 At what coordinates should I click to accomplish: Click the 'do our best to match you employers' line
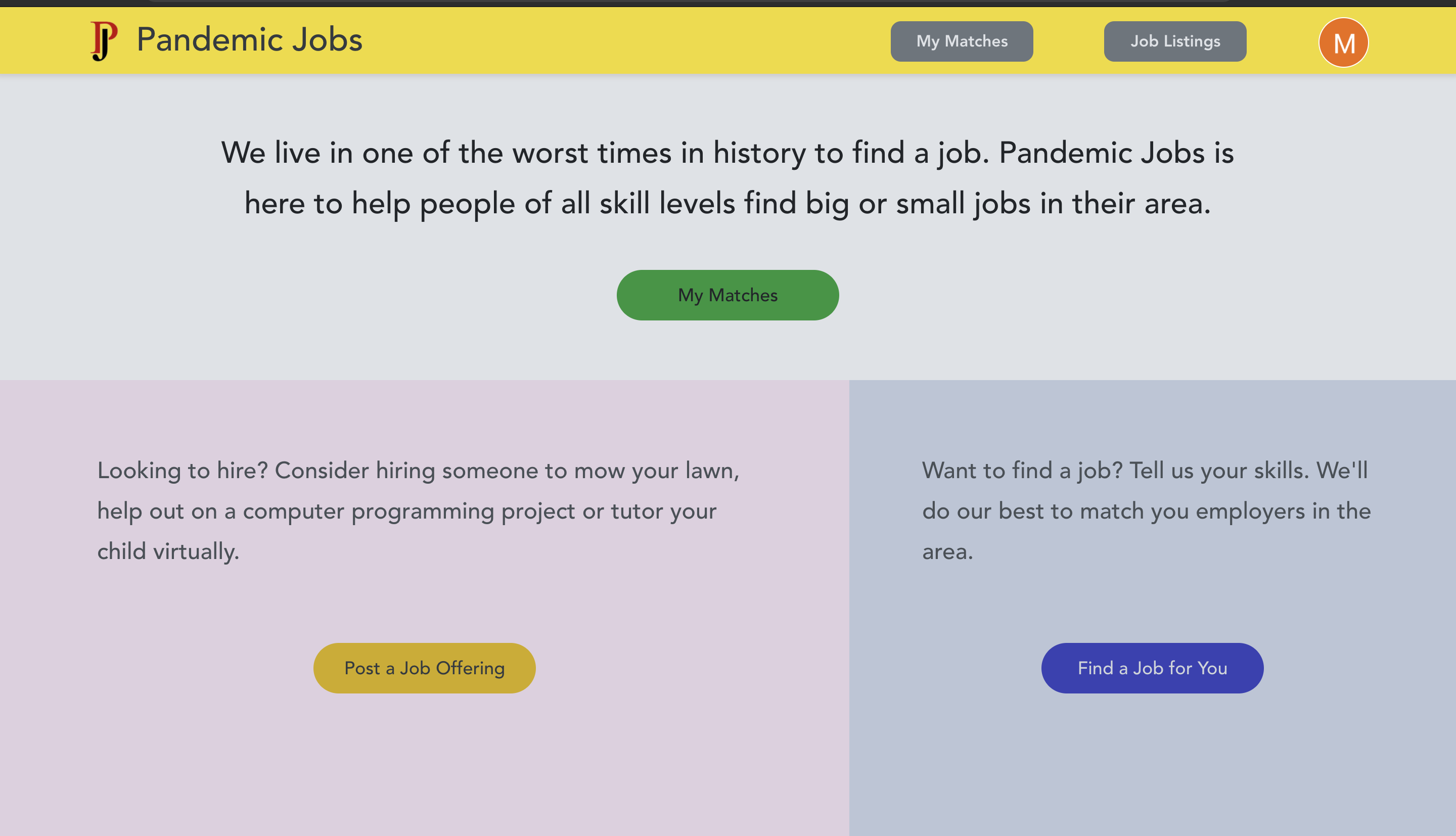[1147, 511]
